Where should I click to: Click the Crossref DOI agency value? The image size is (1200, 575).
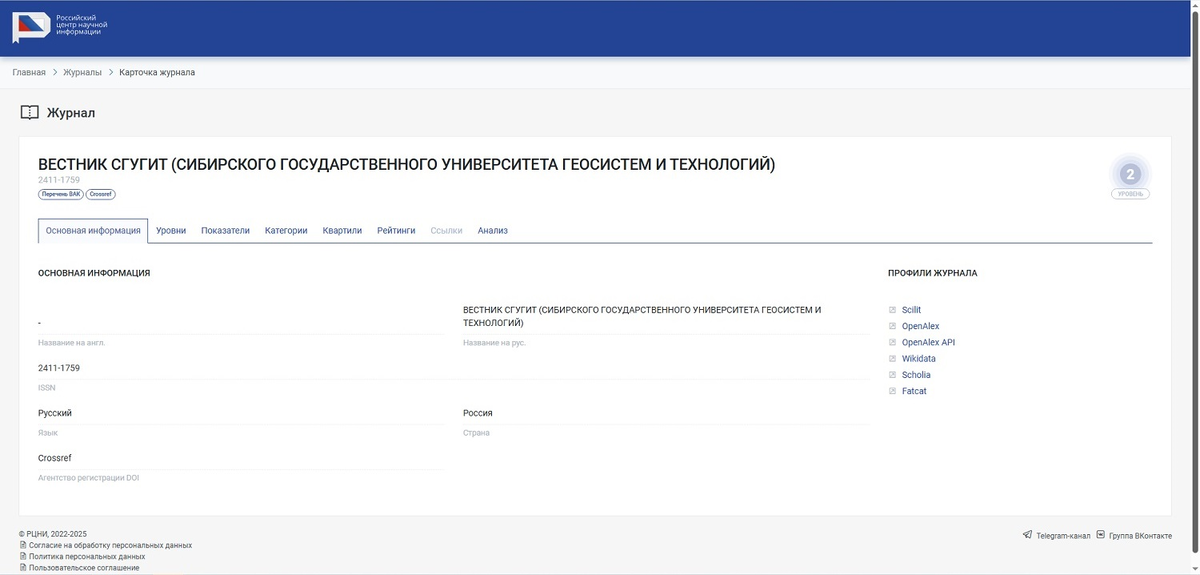55,458
